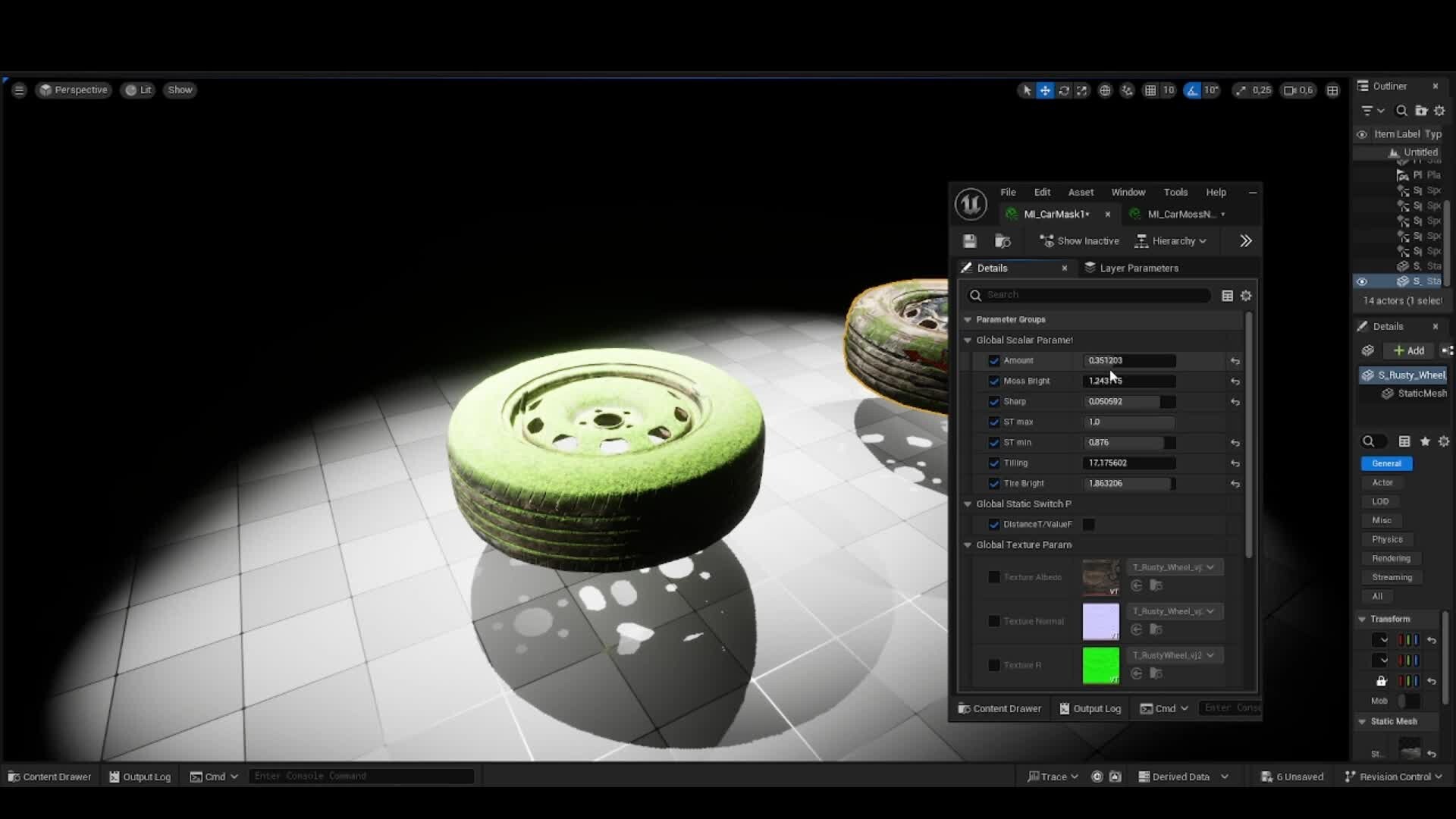Open the Hierarchy dropdown
The height and width of the screenshot is (819, 1456).
1170,240
